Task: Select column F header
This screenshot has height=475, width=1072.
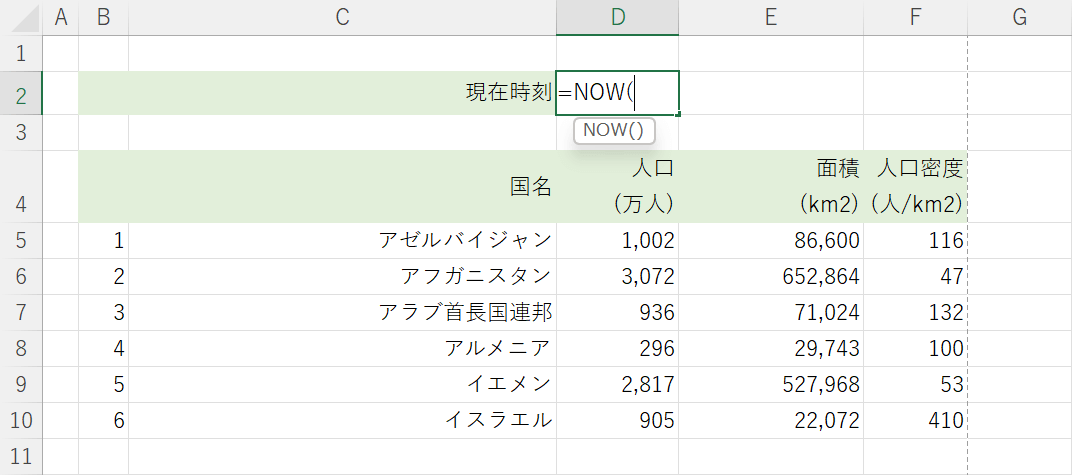Action: click(915, 17)
